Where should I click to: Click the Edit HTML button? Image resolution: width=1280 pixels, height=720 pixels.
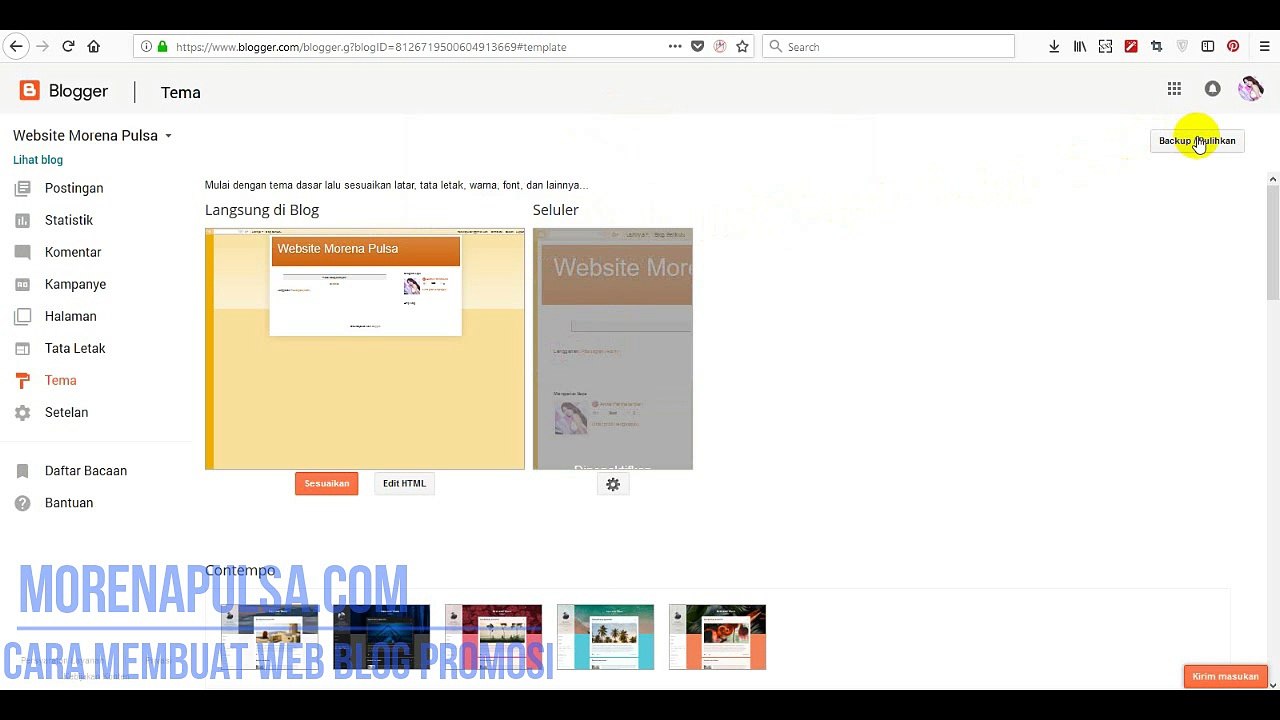coord(404,484)
